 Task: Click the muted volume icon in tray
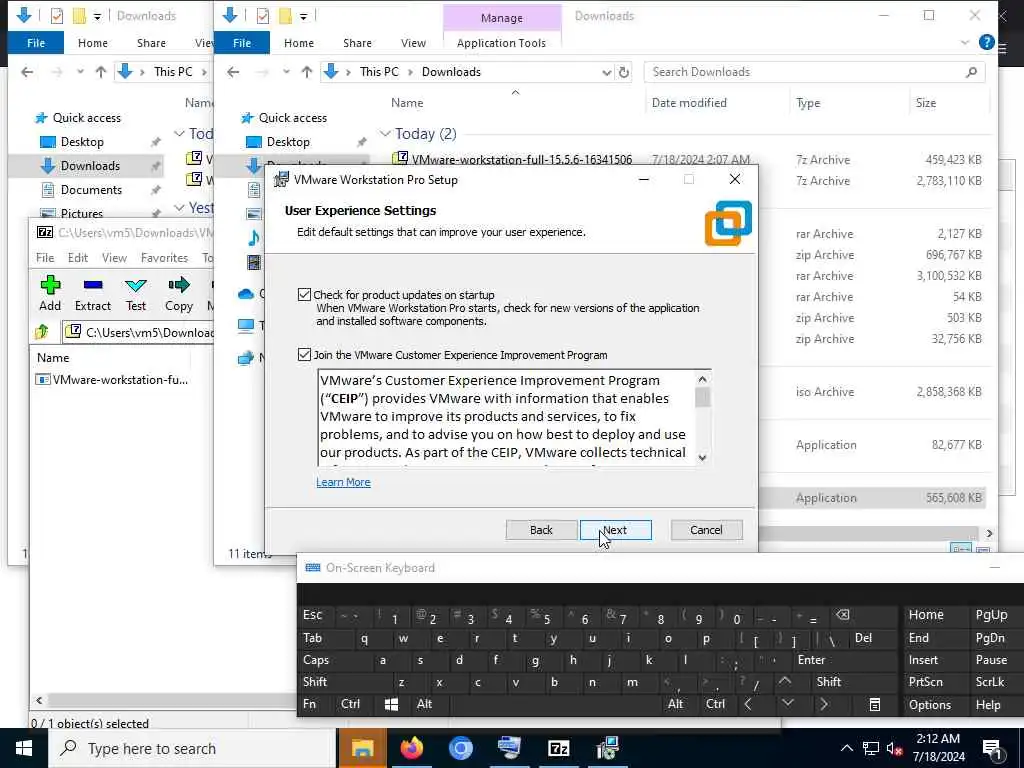pos(894,748)
